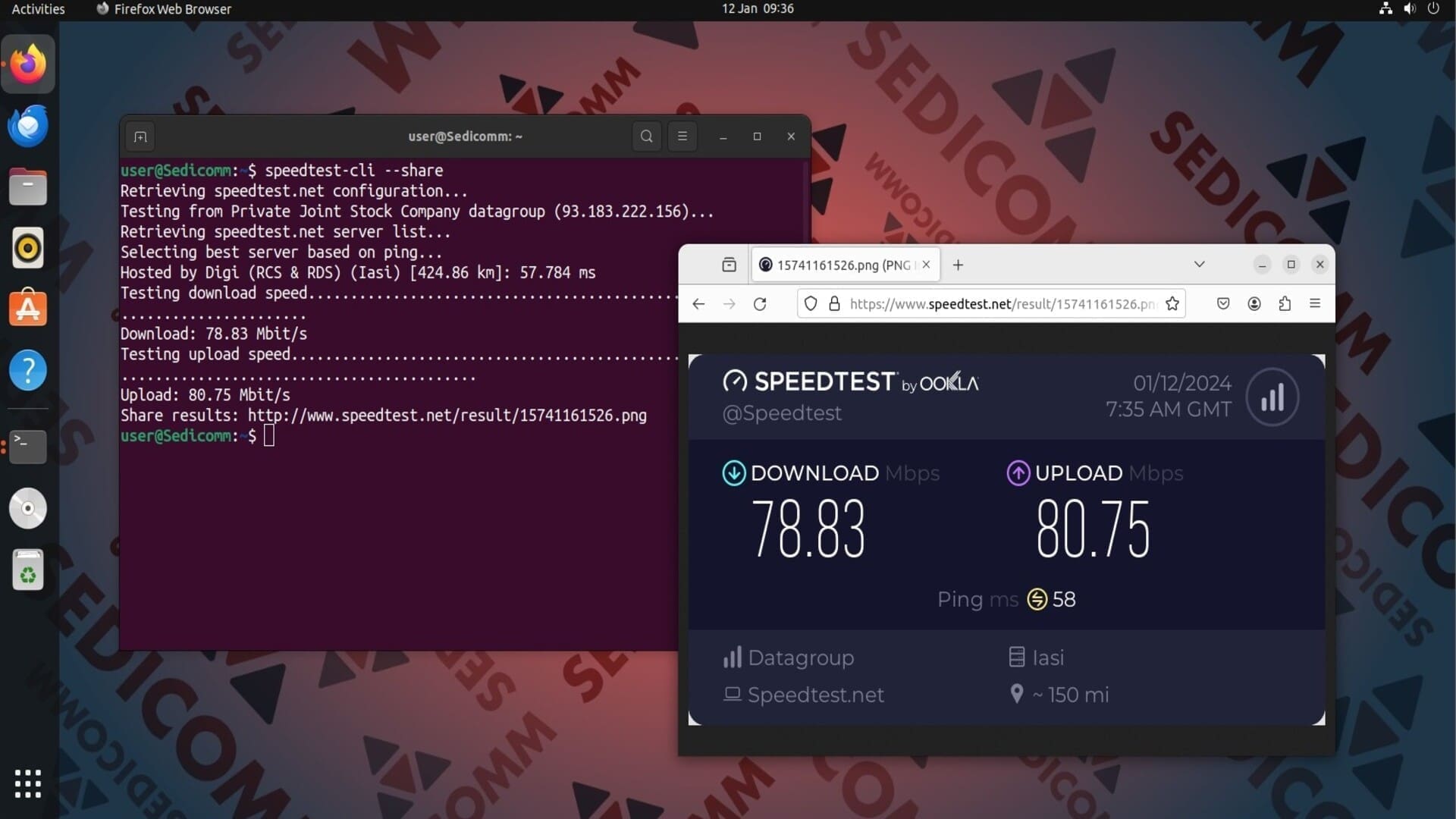Screen dimensions: 1456x819
Task: Select the 15741161526.png browser tab
Action: pyautogui.click(x=842, y=265)
